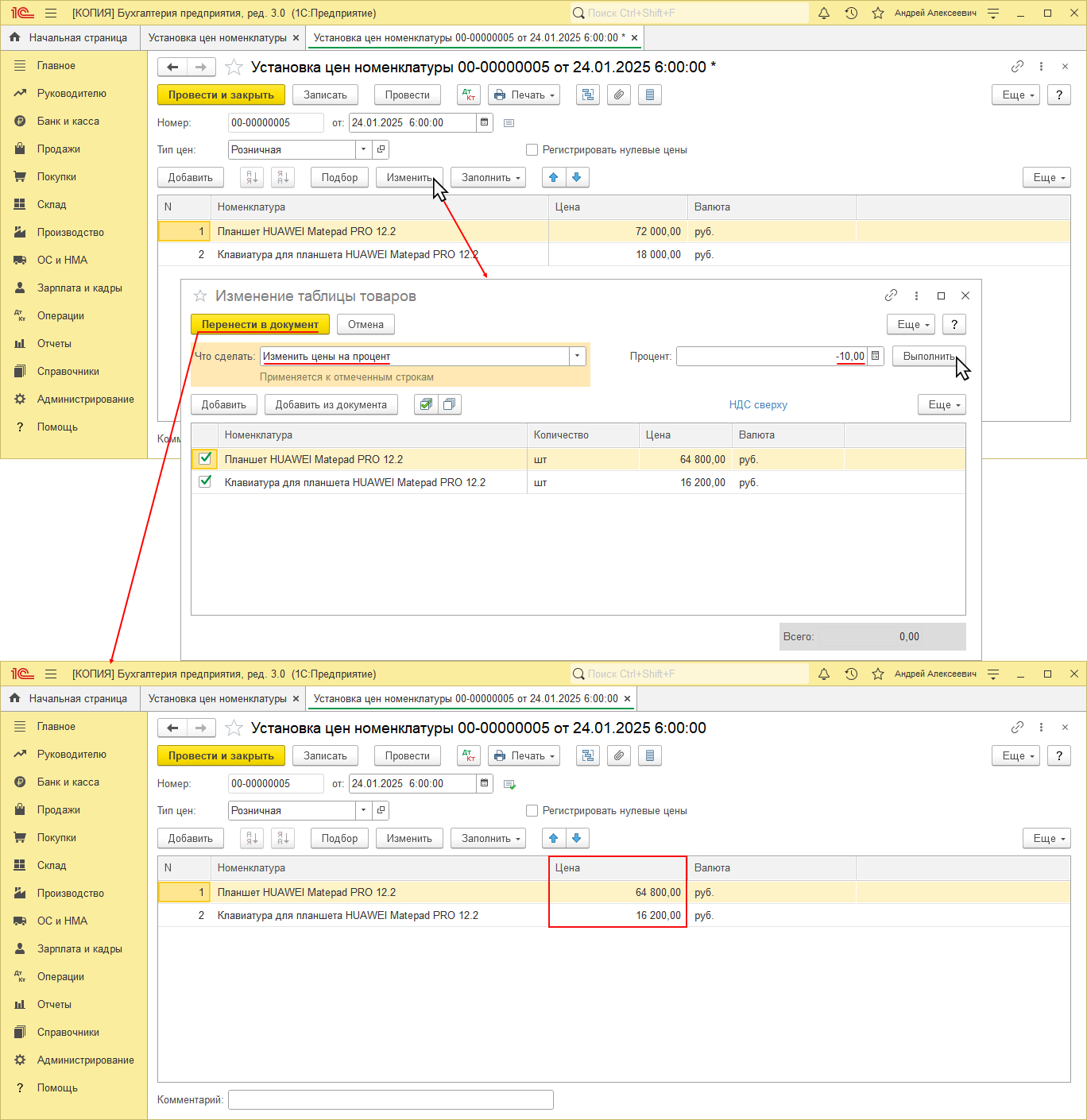Expand the Что сделать action dropdown
The image size is (1087, 1120).
pyautogui.click(x=578, y=356)
